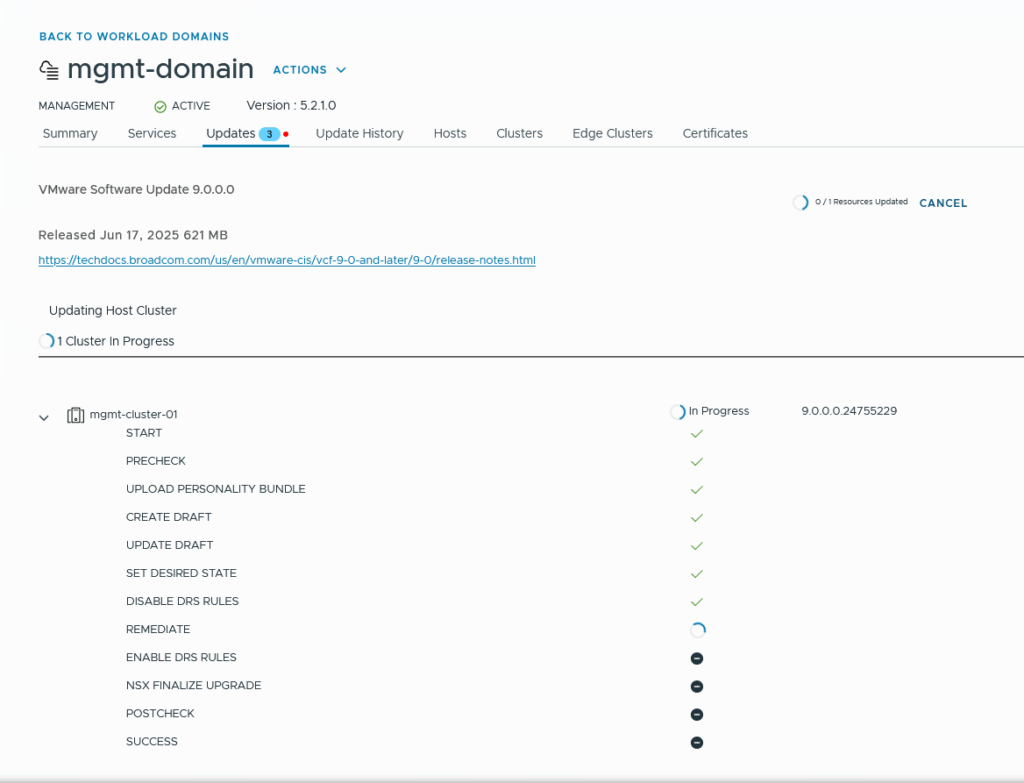
Task: Click the mgmt-cluster-01 cluster icon
Action: pyautogui.click(x=75, y=415)
